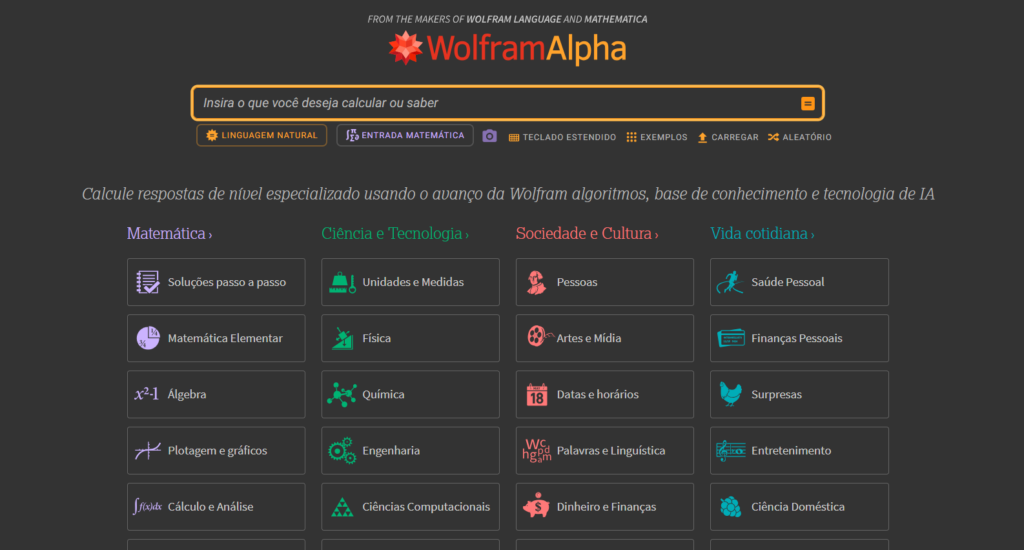Open the Exemplos page
This screenshot has width=1024, height=550.
[656, 137]
